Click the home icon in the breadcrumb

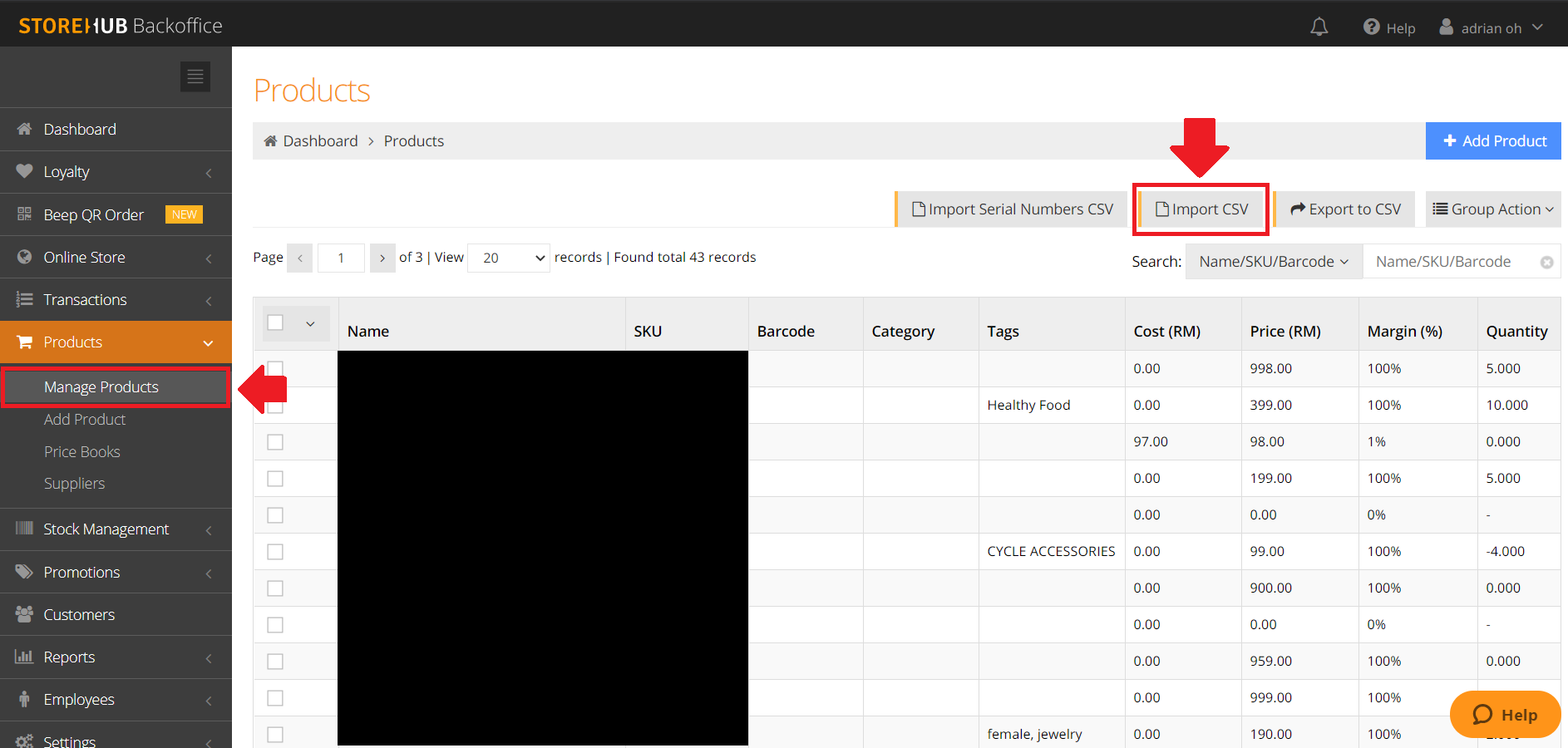270,140
